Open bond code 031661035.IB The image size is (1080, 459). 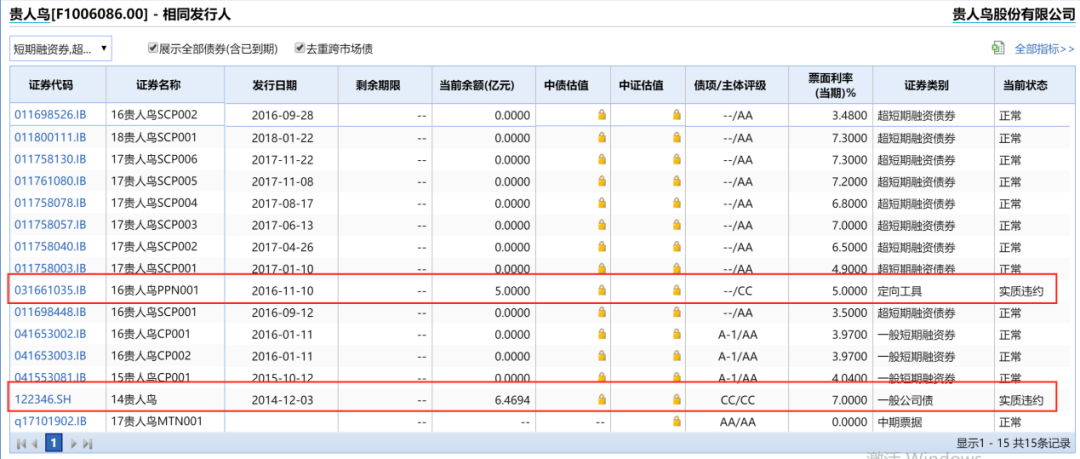point(50,290)
